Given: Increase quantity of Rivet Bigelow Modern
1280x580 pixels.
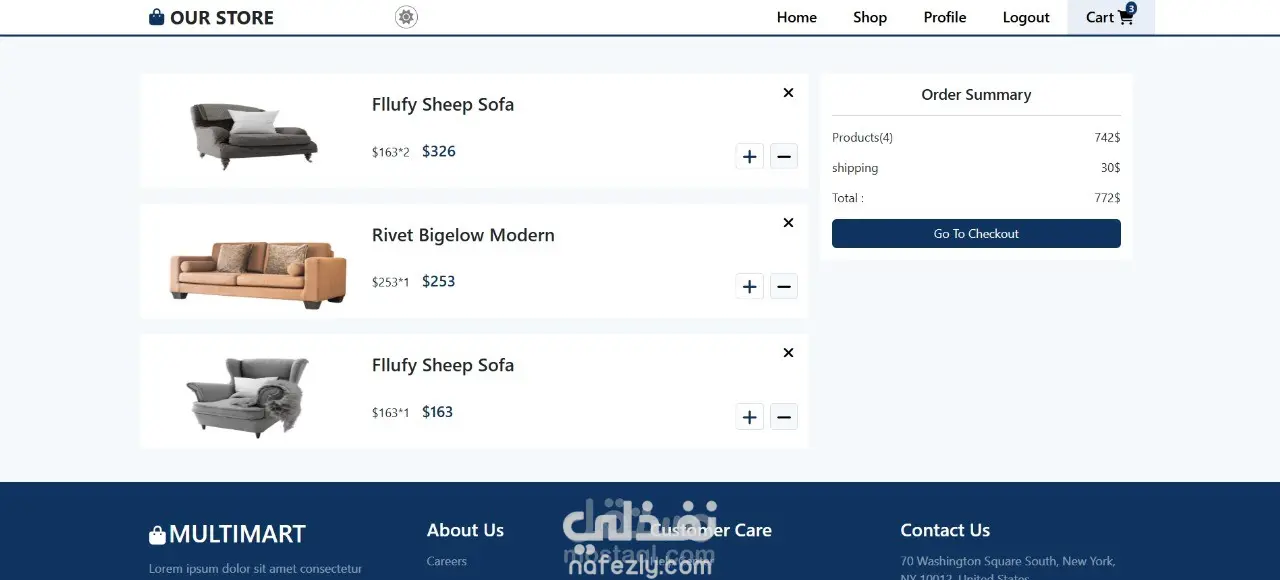Looking at the screenshot, I should (749, 287).
